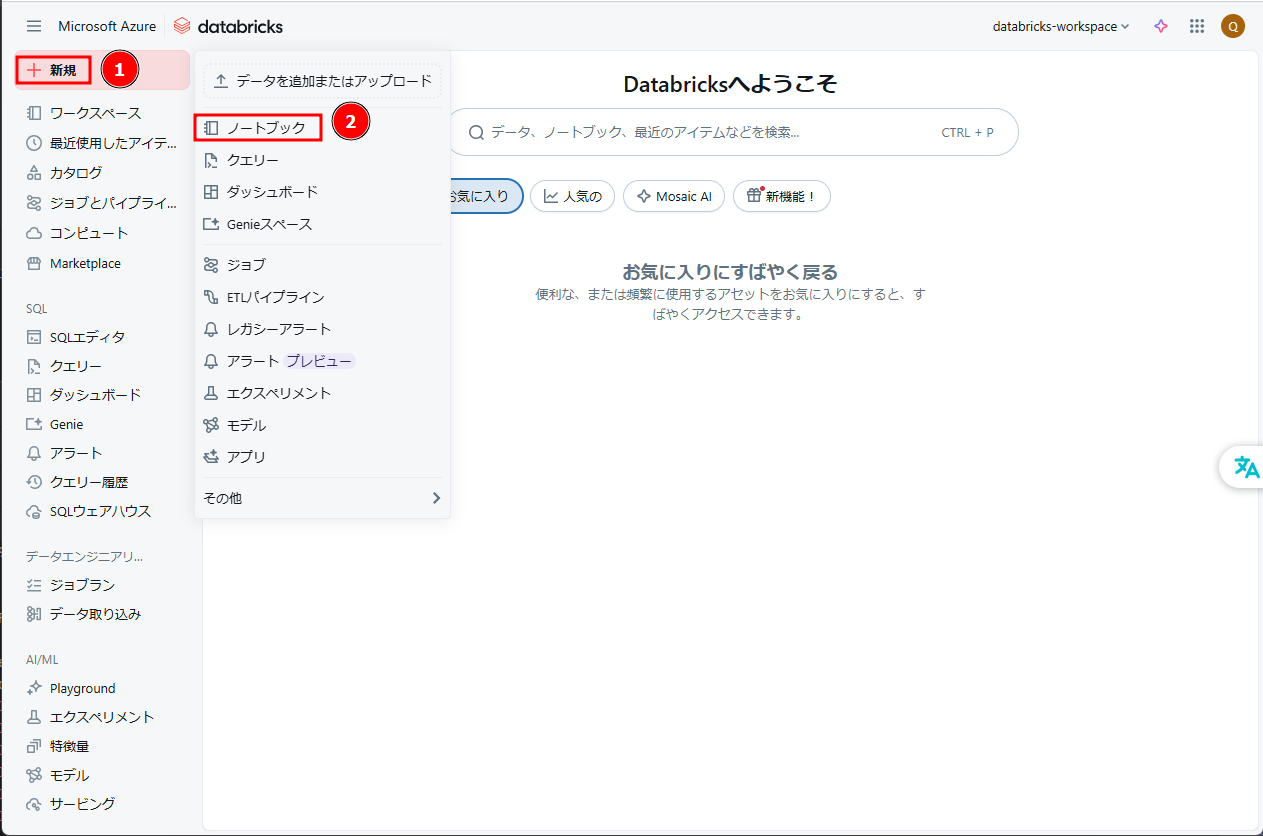Click データを追加またはアップロード button

pyautogui.click(x=322, y=80)
